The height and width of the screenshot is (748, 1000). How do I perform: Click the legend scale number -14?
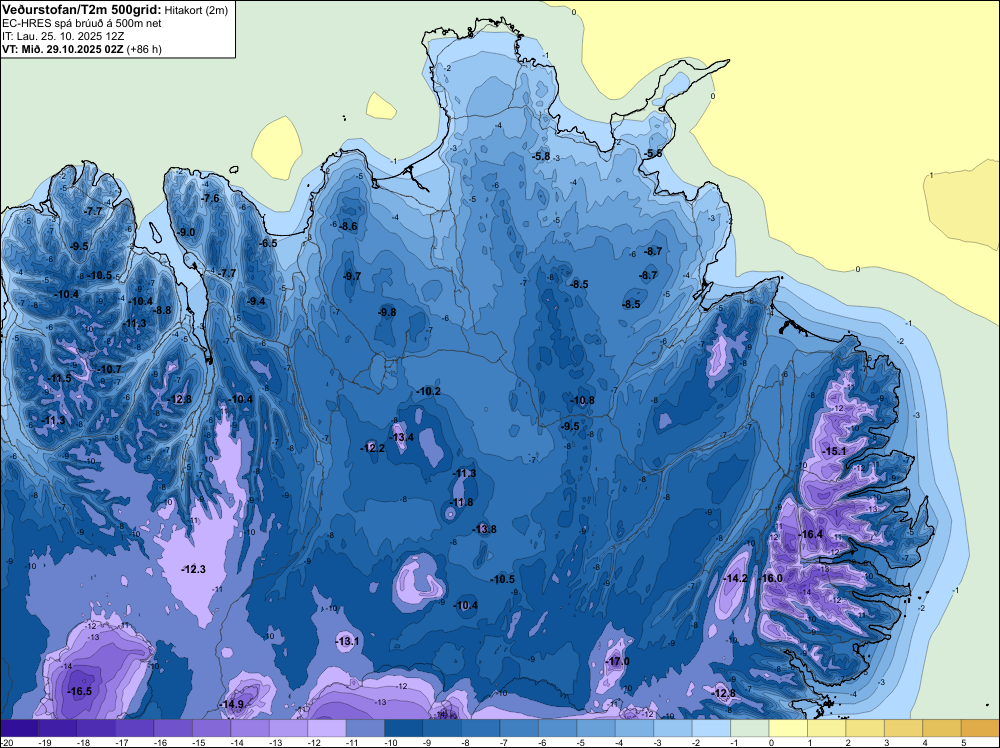[x=237, y=742]
